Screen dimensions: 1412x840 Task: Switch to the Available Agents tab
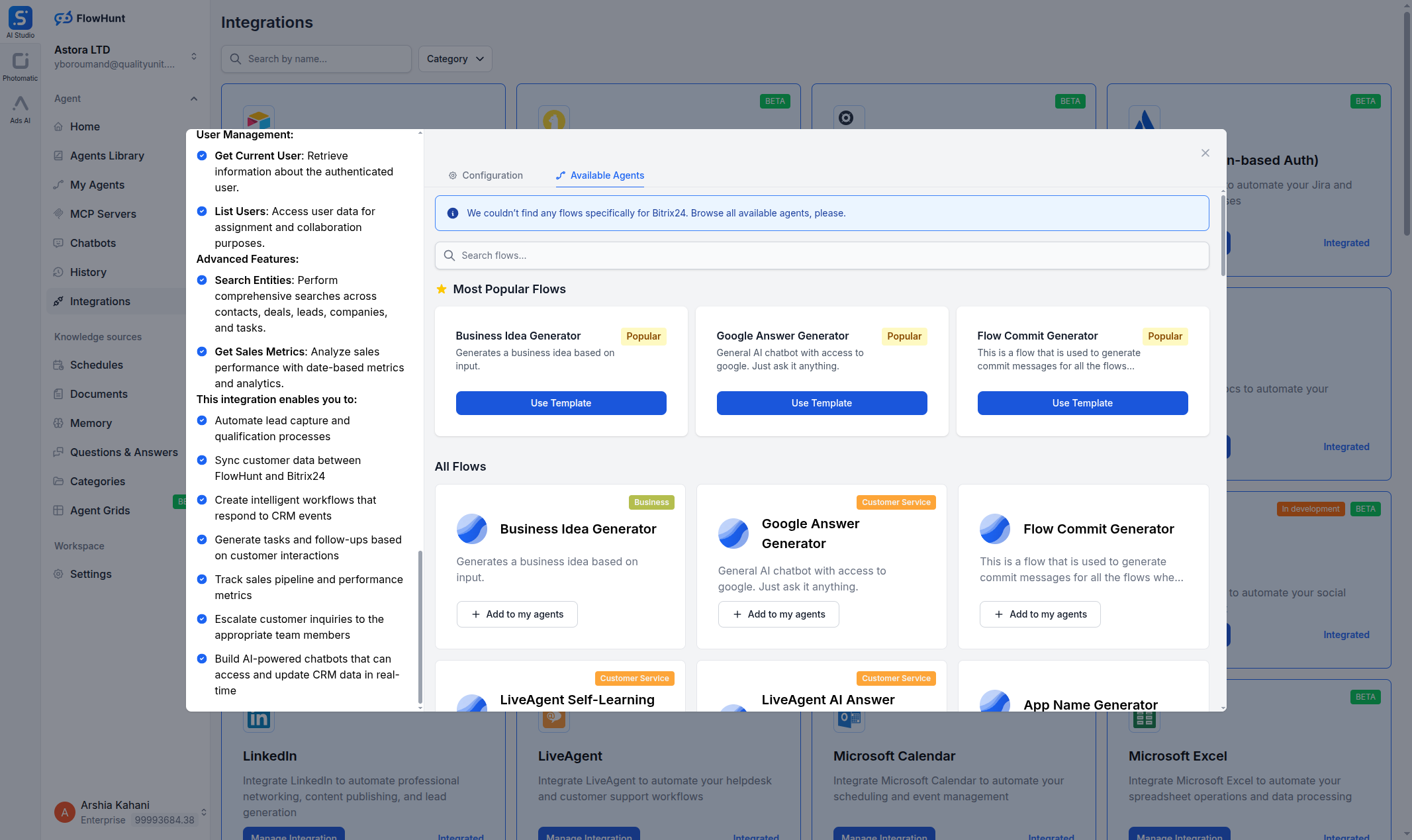click(x=600, y=175)
